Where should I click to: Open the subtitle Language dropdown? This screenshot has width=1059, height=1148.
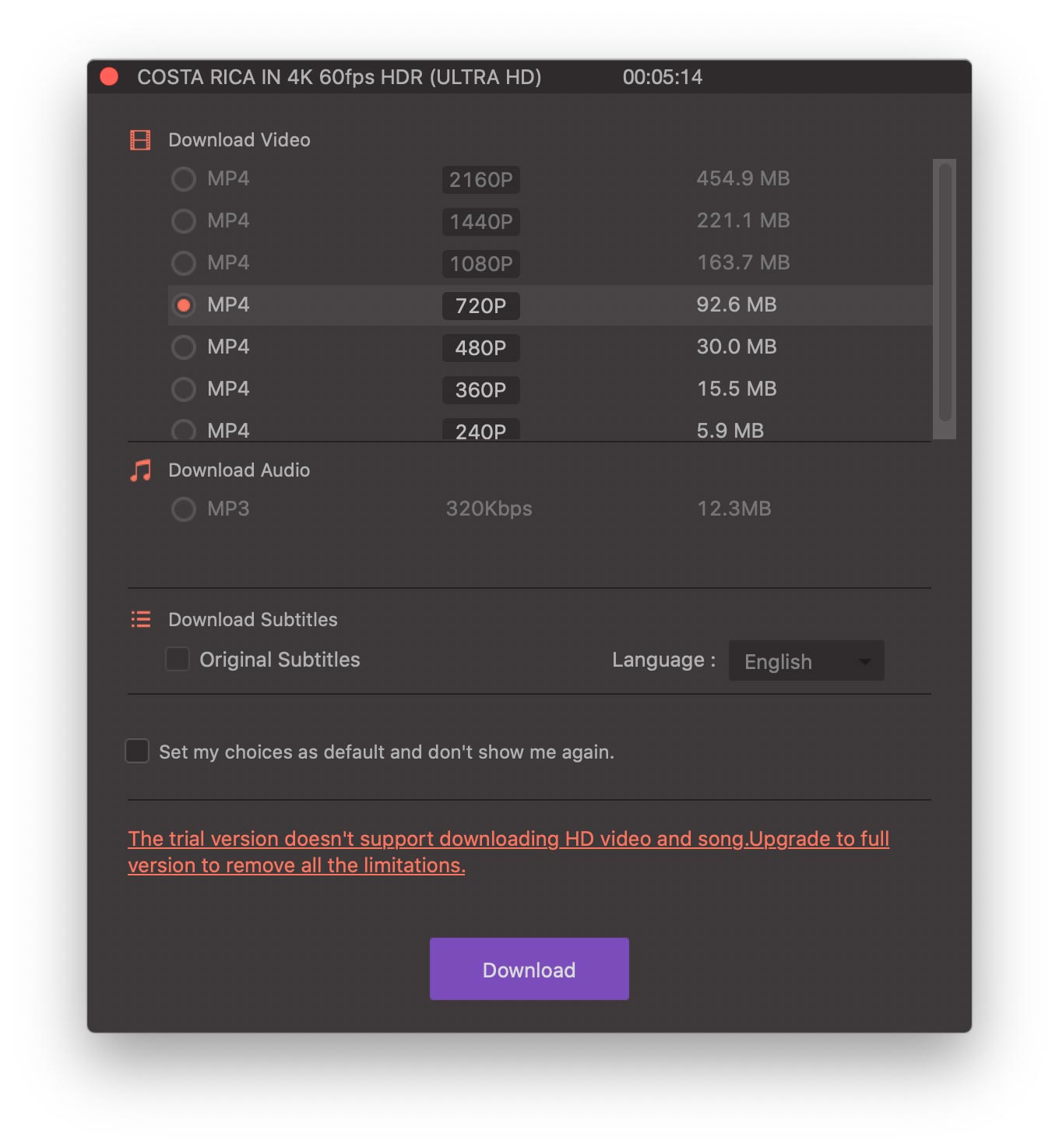click(805, 660)
